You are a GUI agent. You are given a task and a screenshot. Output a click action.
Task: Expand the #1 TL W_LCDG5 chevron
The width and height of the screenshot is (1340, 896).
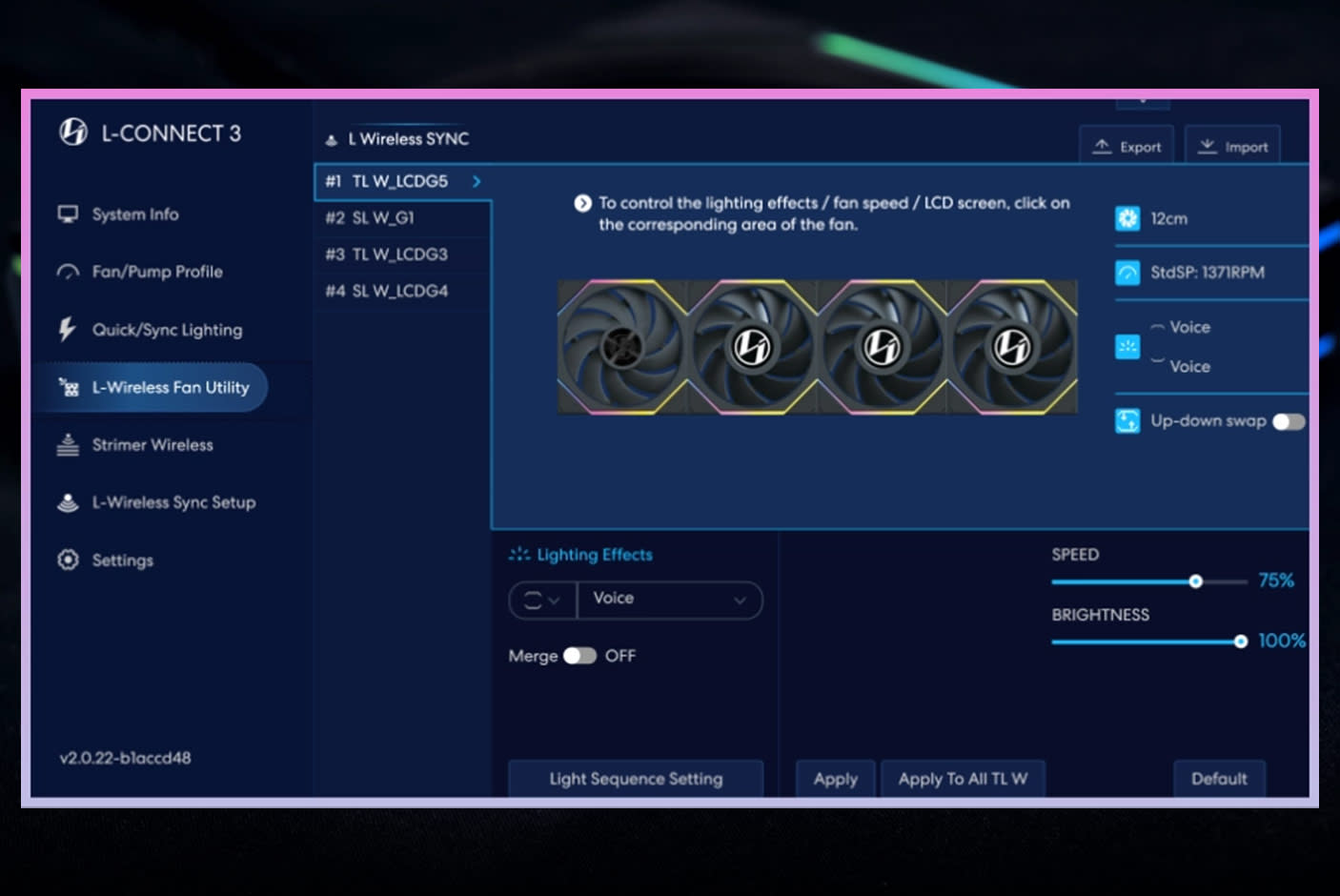pyautogui.click(x=477, y=181)
